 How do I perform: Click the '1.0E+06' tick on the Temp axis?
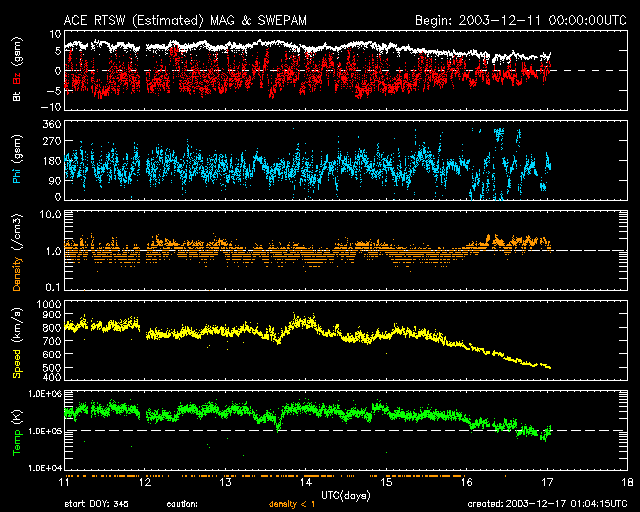45,394
